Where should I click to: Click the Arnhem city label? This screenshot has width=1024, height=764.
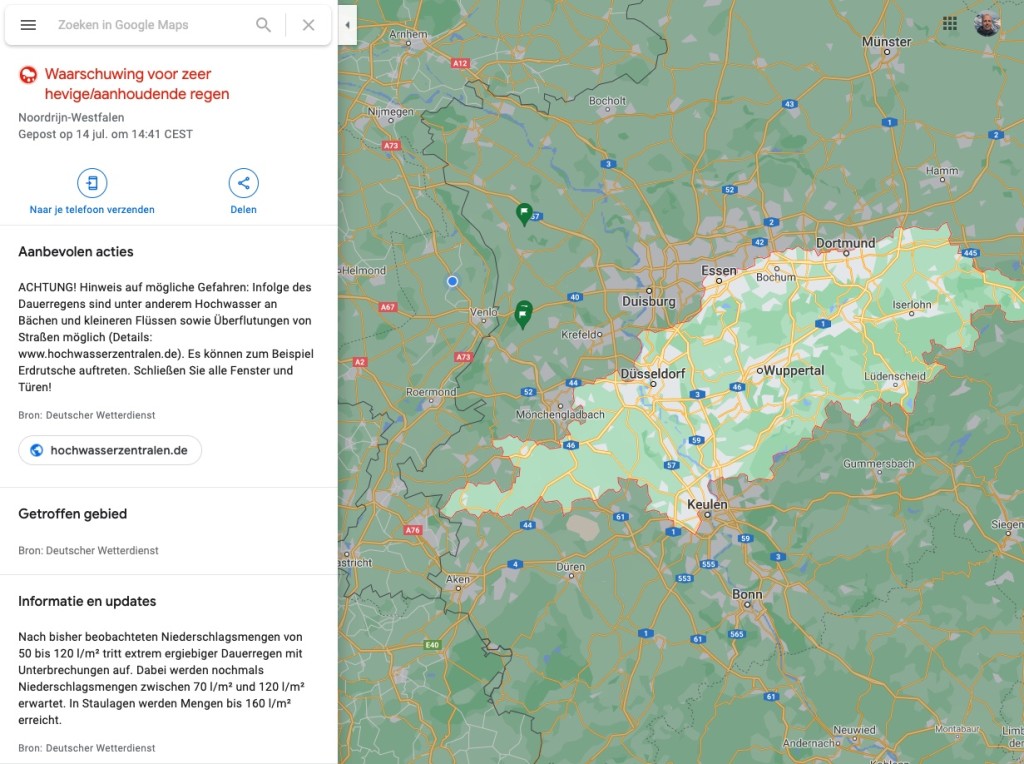click(408, 34)
